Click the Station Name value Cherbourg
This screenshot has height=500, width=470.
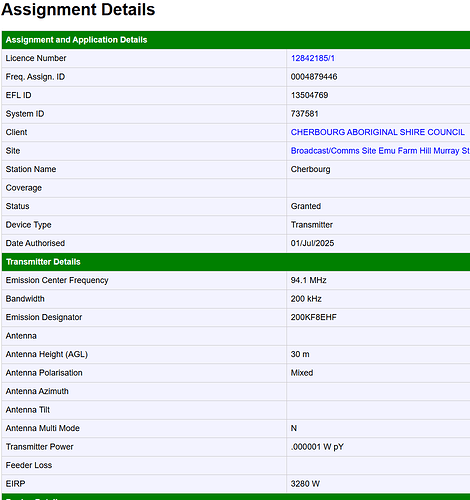[310, 169]
